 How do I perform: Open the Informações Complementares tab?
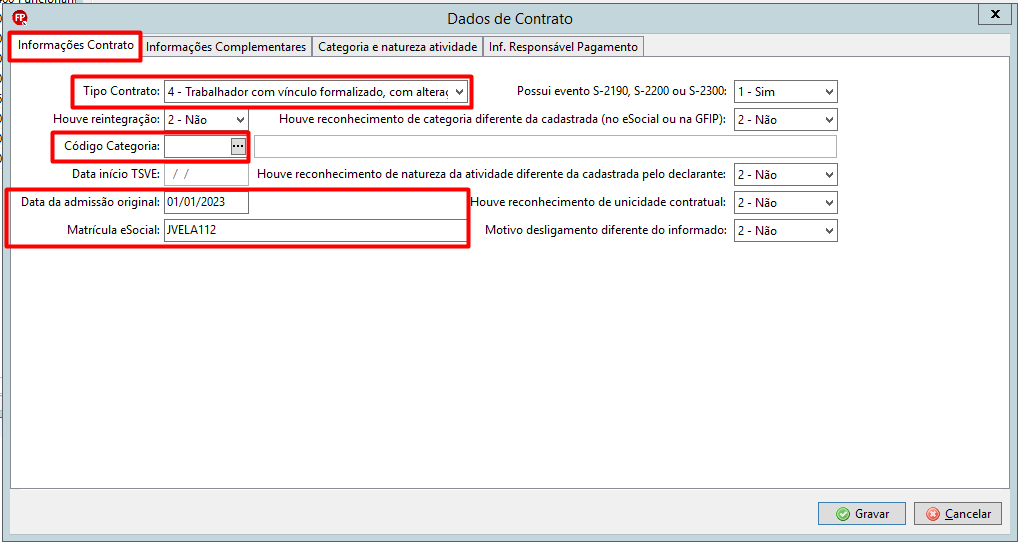(x=226, y=47)
